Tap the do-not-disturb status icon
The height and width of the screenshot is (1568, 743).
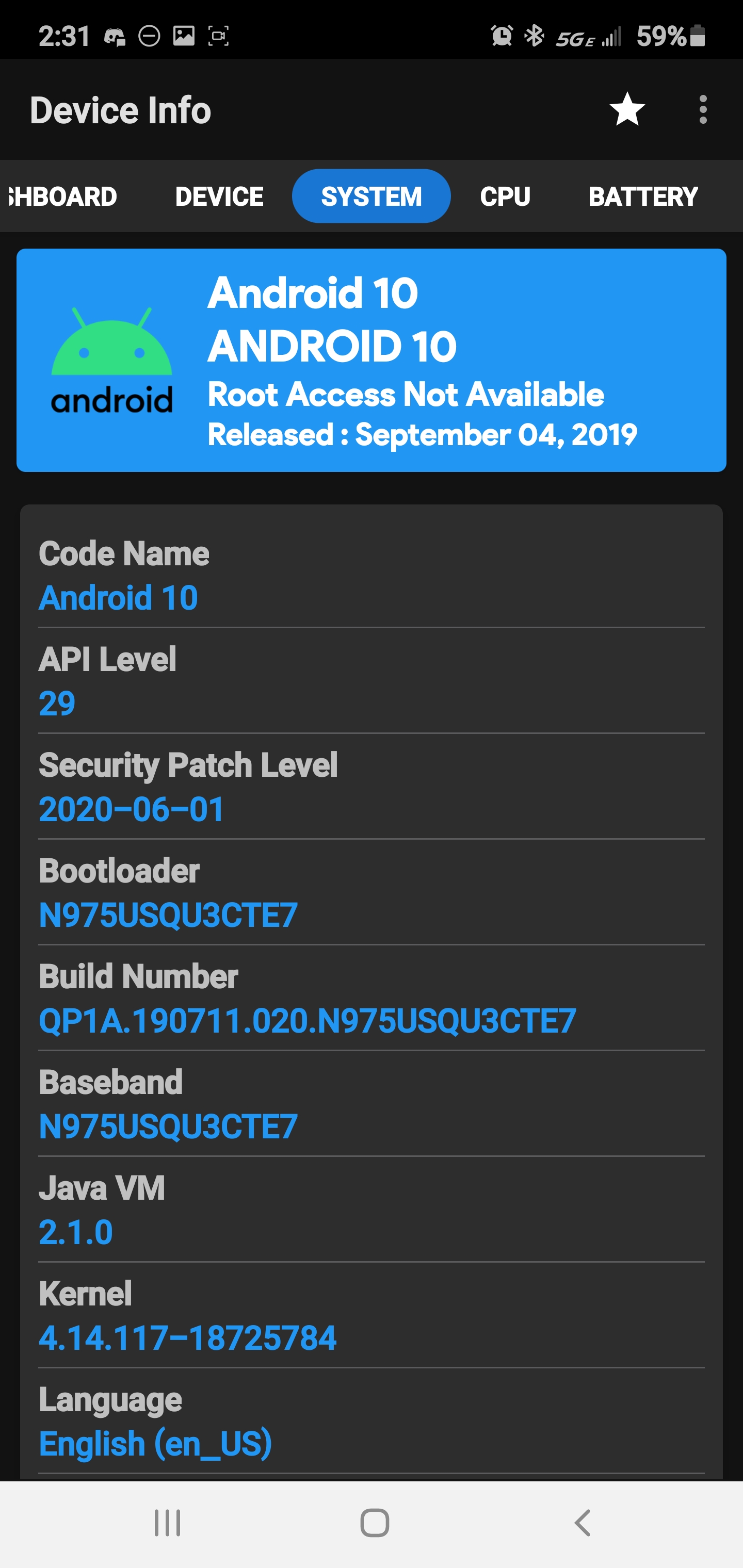[149, 37]
